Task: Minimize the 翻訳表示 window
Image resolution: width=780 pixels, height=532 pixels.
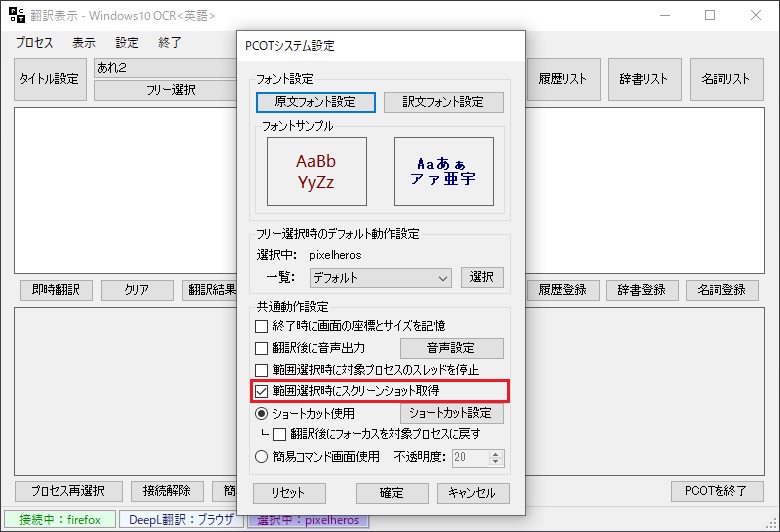Action: coord(665,15)
